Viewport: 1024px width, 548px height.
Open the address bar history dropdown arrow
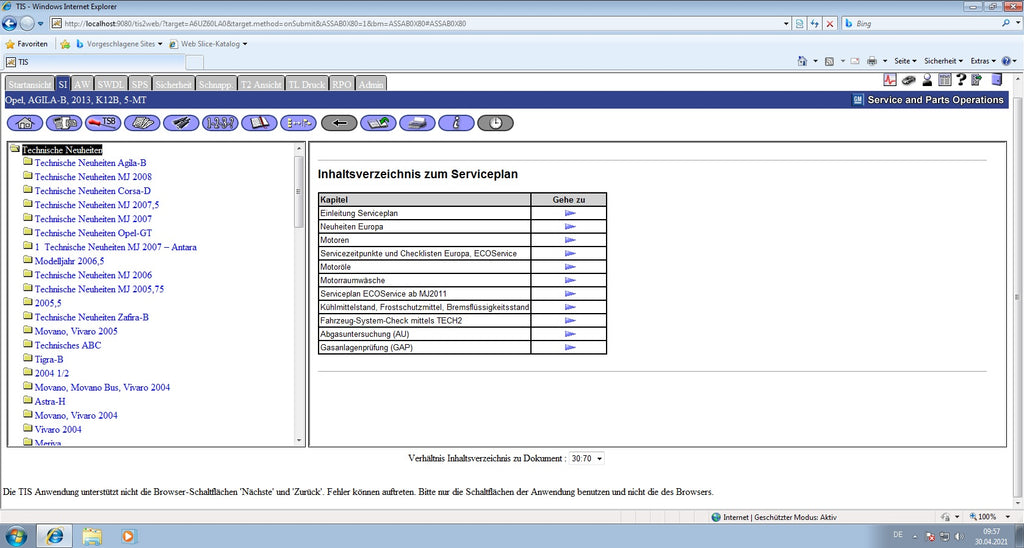point(786,24)
